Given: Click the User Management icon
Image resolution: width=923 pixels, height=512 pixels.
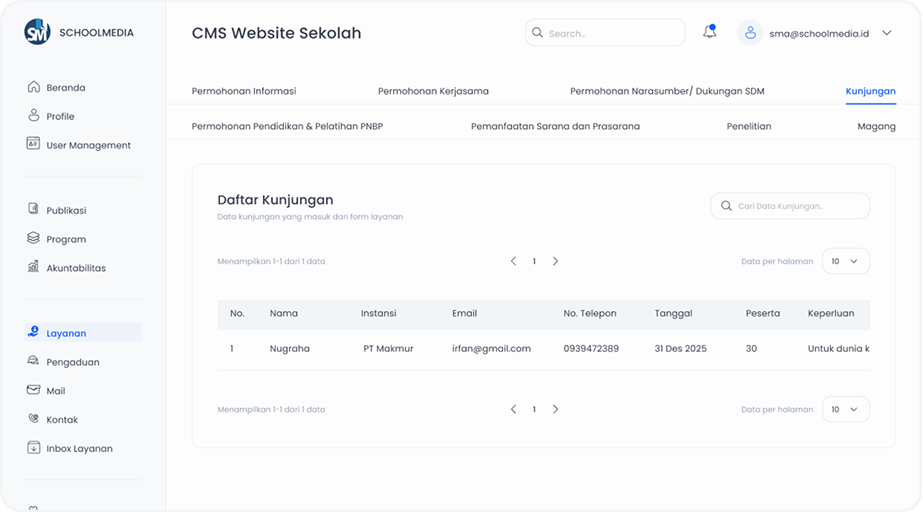Looking at the screenshot, I should tap(34, 144).
